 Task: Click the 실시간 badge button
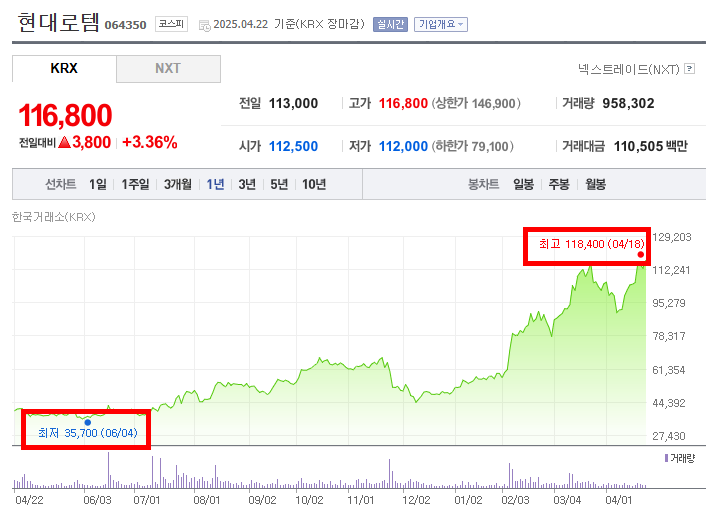click(x=390, y=24)
